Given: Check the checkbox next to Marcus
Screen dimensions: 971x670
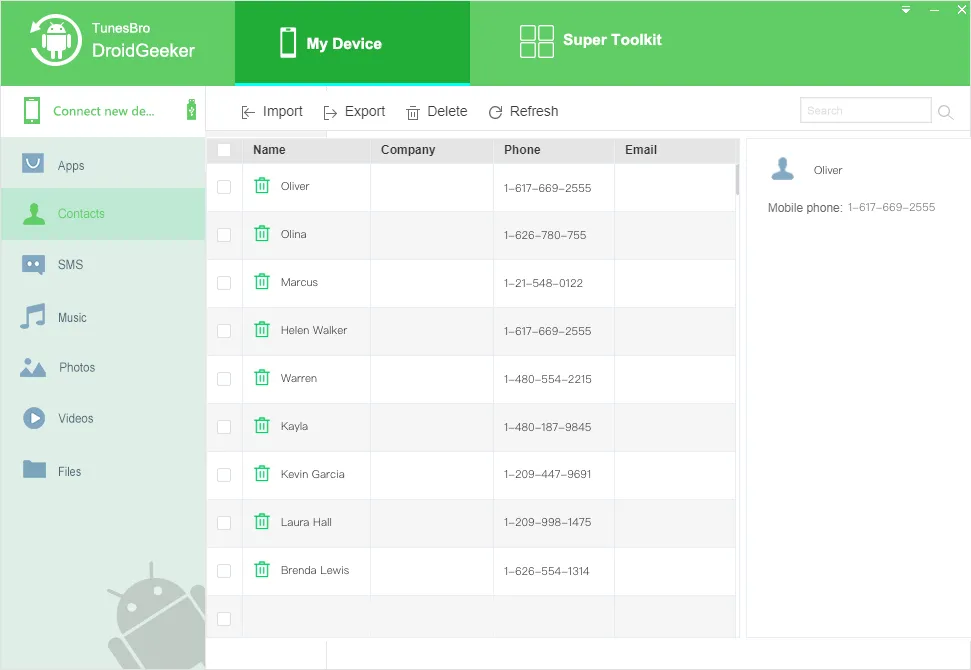Looking at the screenshot, I should pos(224,283).
